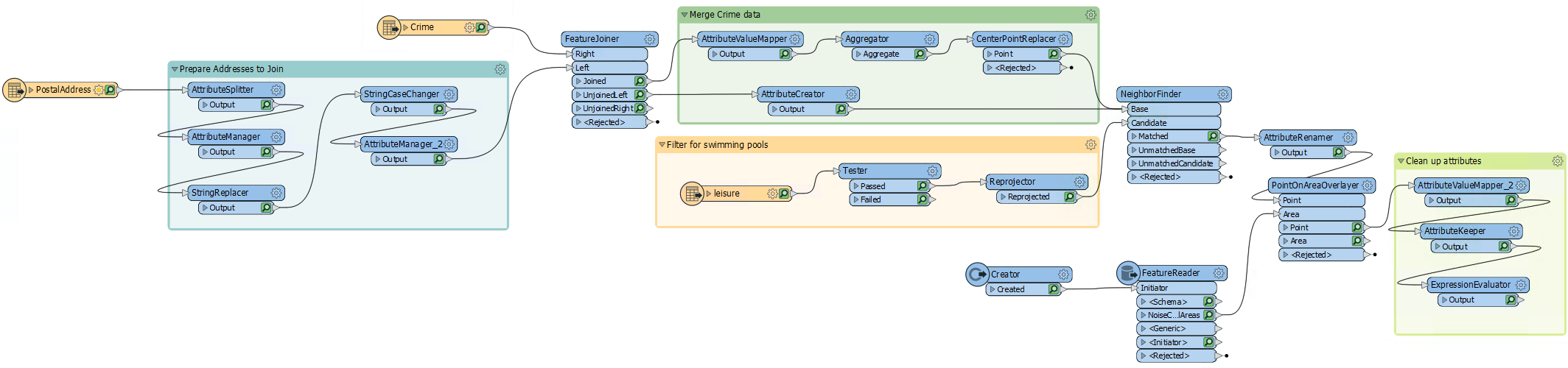Inspect NeighborFinder Matched port cache
This screenshot has height=368, width=1568.
[1213, 136]
